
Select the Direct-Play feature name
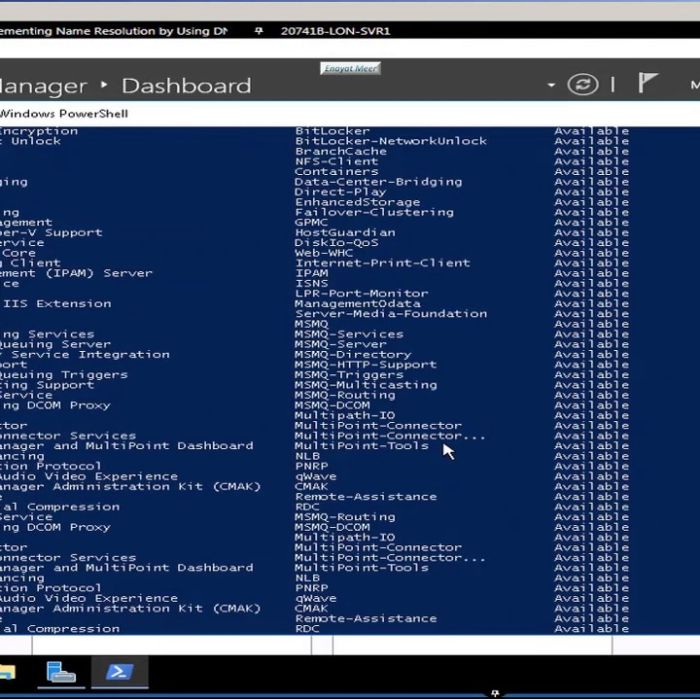[340, 192]
